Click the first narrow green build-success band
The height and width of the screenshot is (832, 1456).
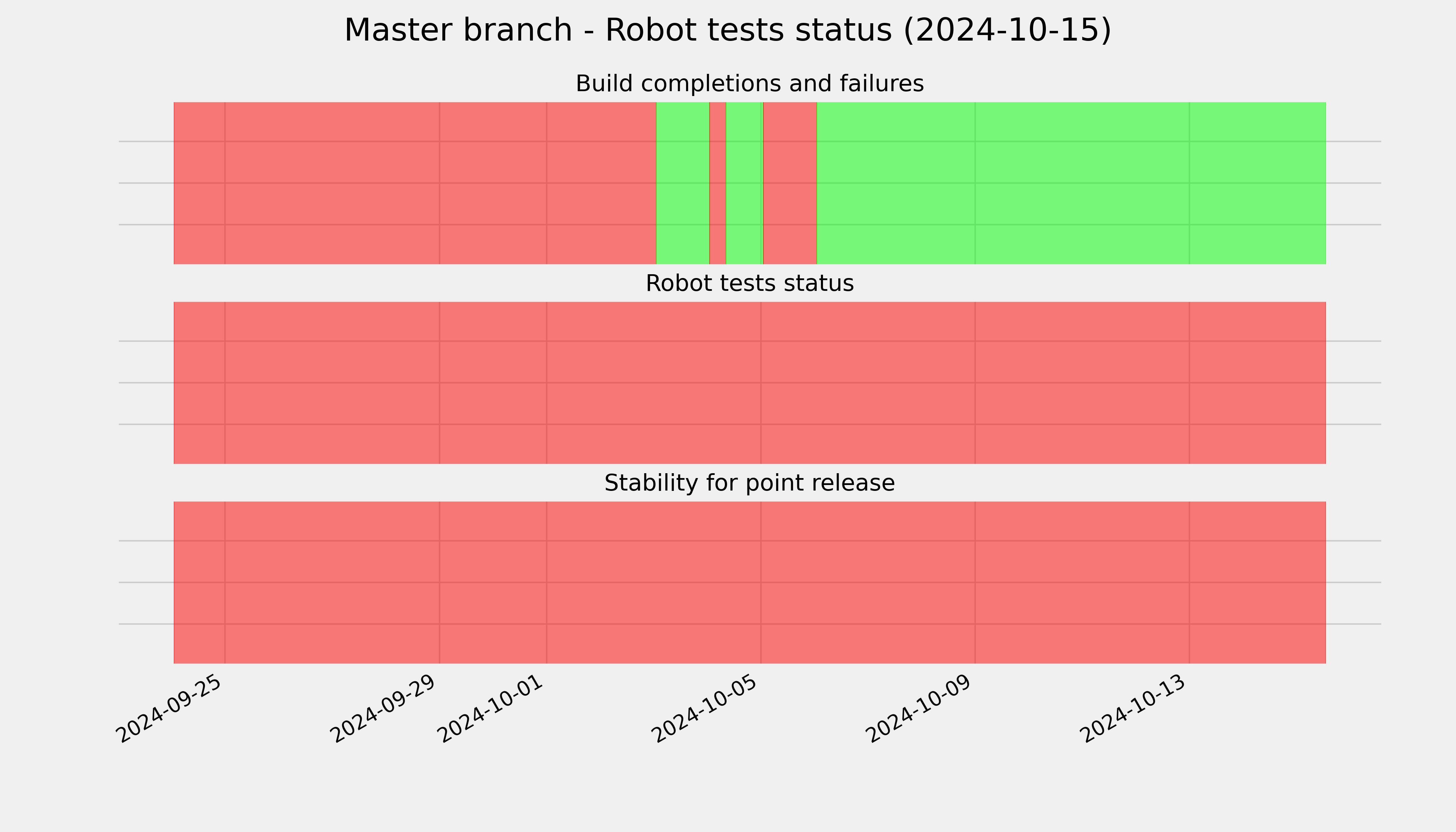(683, 183)
